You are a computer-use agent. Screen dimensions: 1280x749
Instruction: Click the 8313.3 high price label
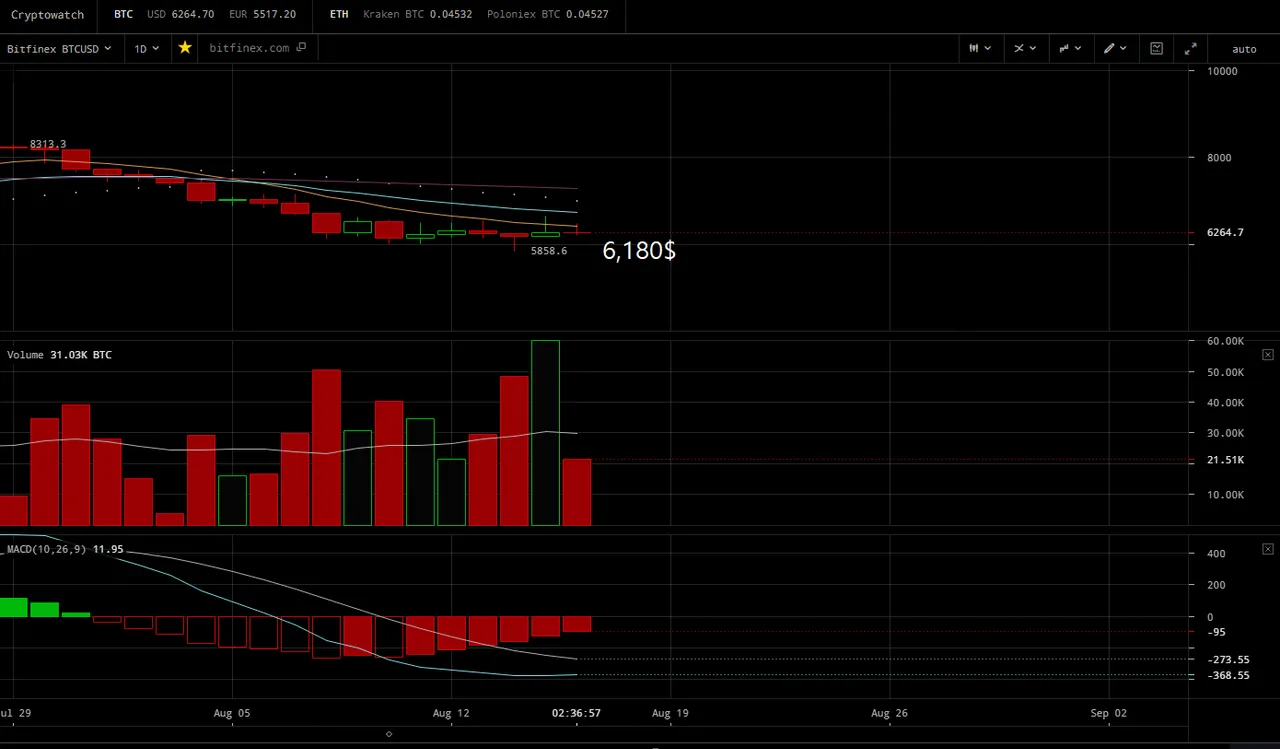coord(48,144)
